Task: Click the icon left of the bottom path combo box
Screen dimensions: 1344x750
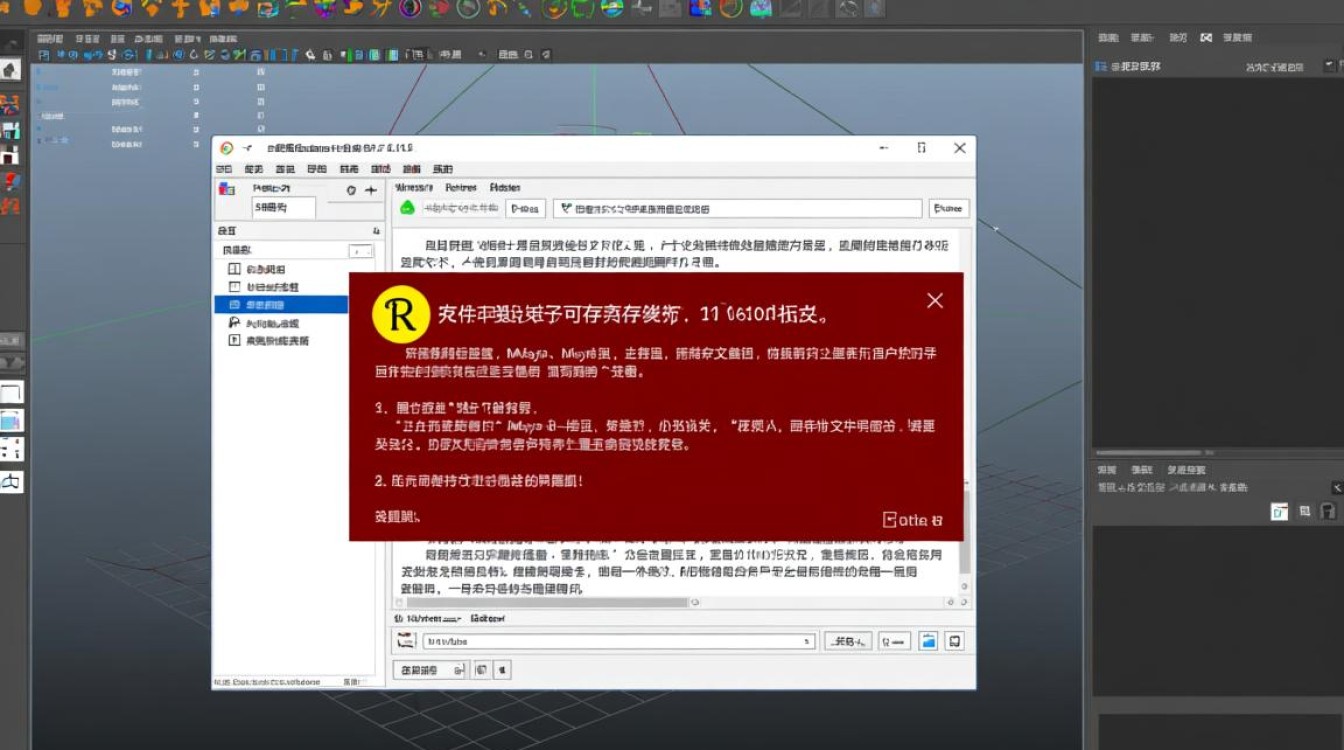Action: tap(406, 641)
